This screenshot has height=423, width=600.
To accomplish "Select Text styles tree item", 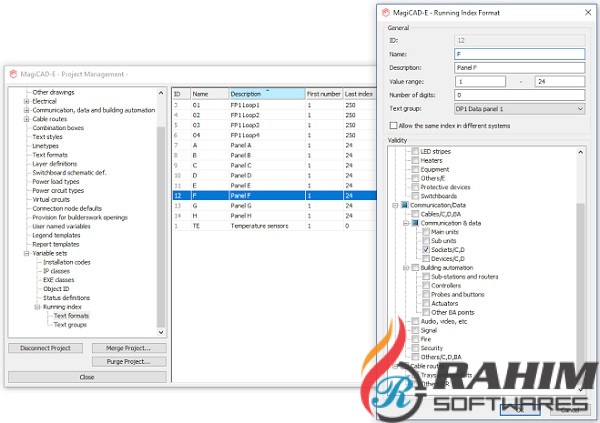I will coord(47,137).
